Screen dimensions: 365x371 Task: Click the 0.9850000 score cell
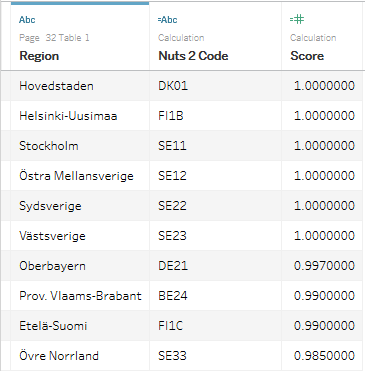[322, 356]
